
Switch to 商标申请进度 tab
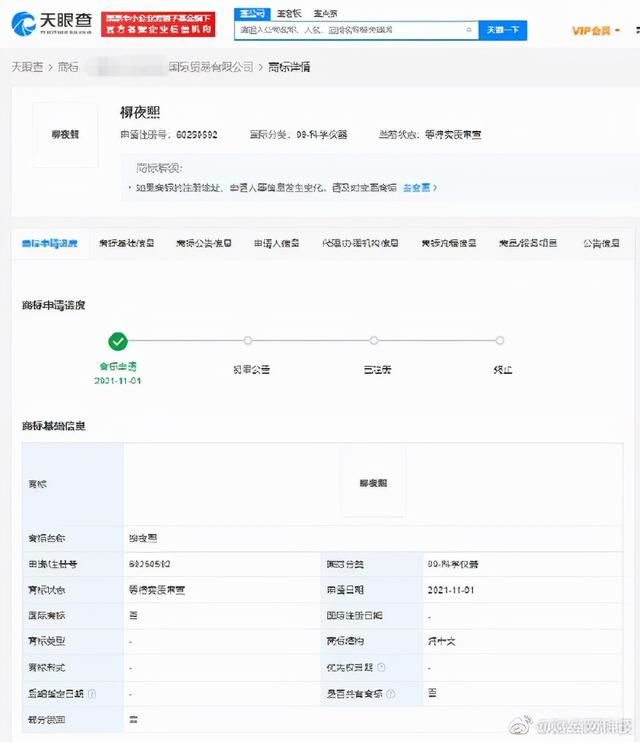[x=50, y=243]
